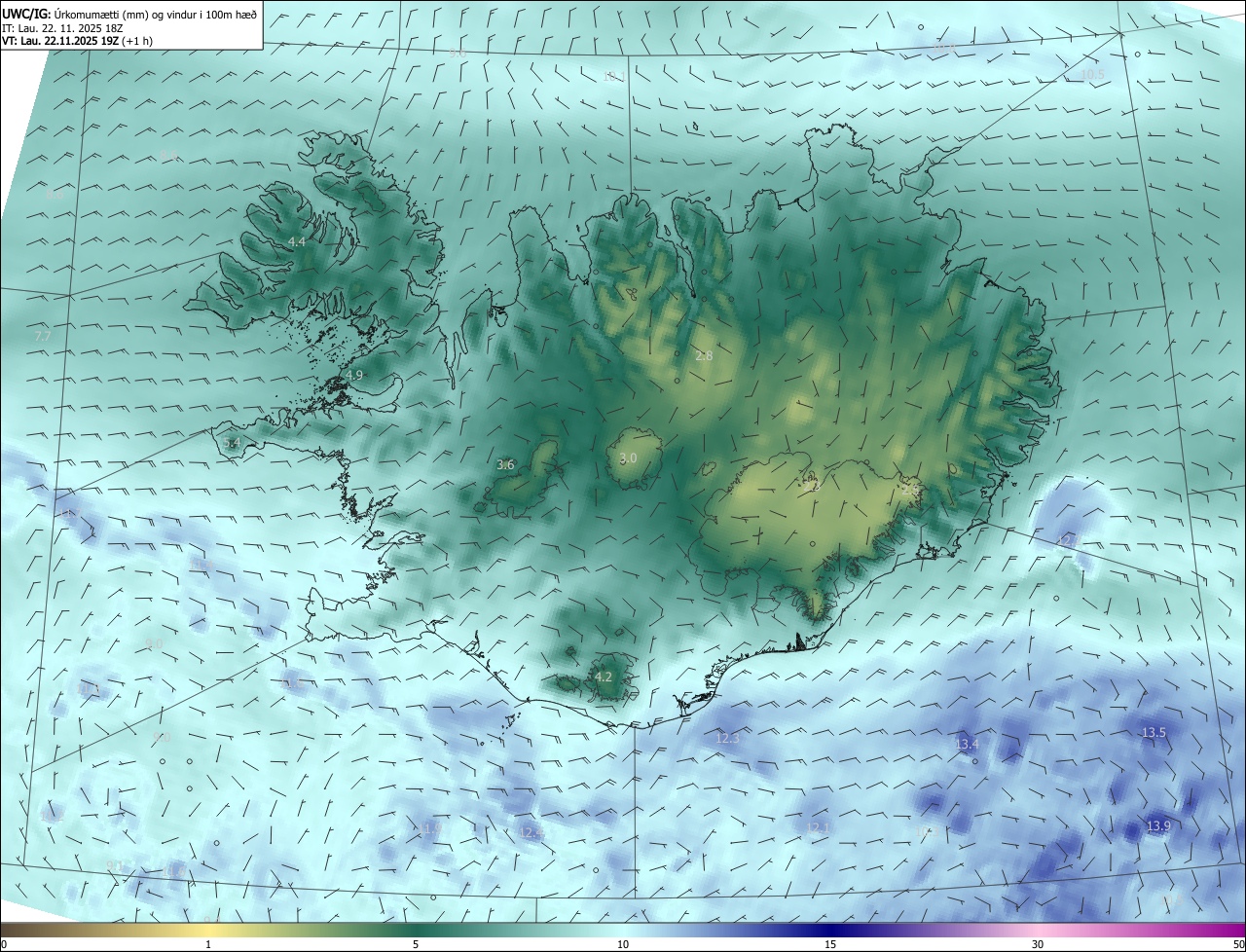Click the 10 tick on the color scale
This screenshot has height=952, width=1246.
pyautogui.click(x=623, y=944)
